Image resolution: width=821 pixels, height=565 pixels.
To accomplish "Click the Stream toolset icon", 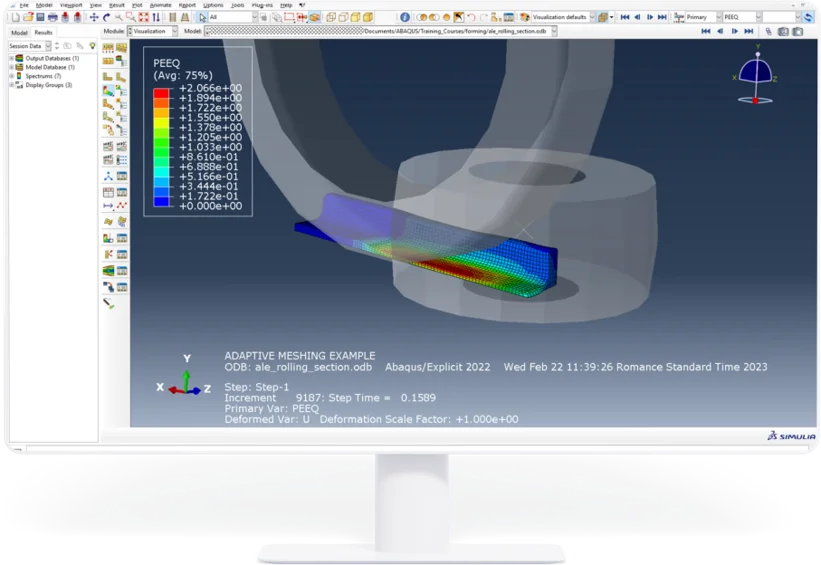I will (108, 271).
